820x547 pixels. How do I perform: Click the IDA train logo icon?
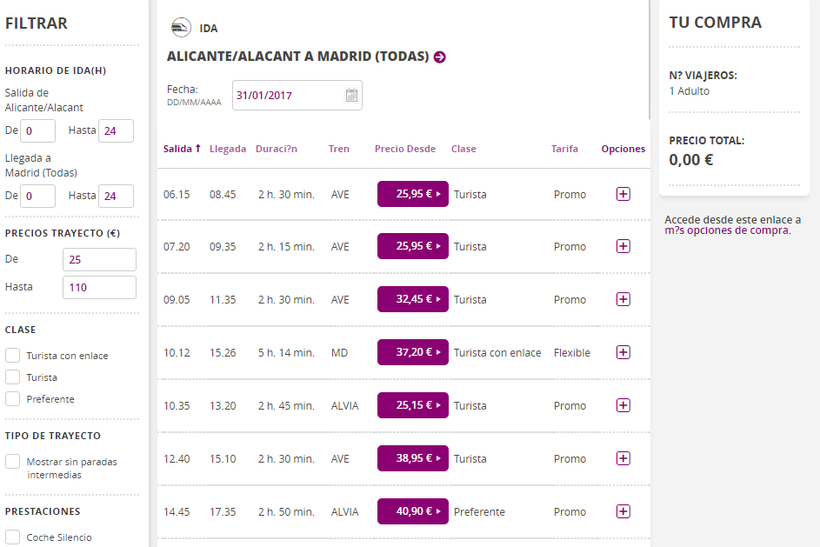(181, 27)
